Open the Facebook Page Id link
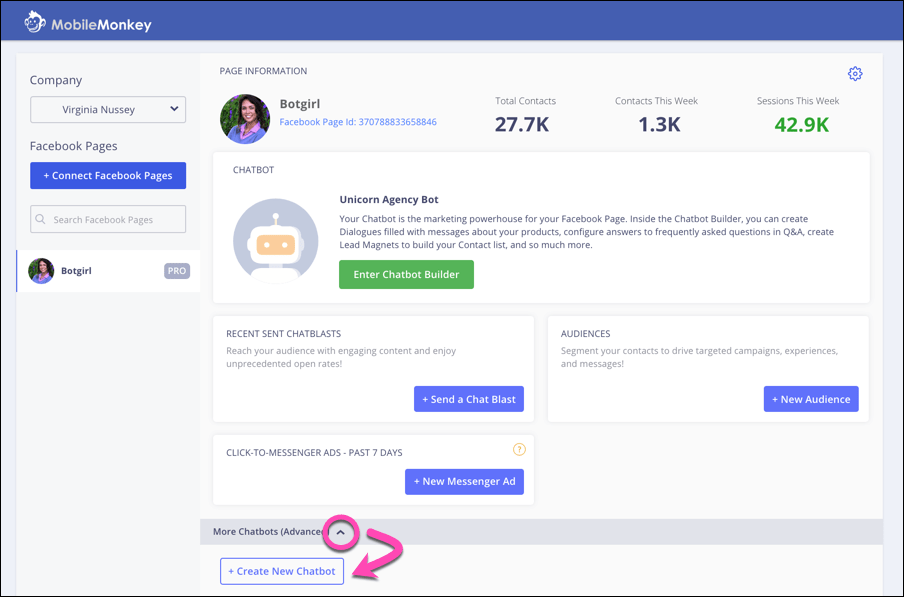Image resolution: width=904 pixels, height=597 pixels. [358, 122]
